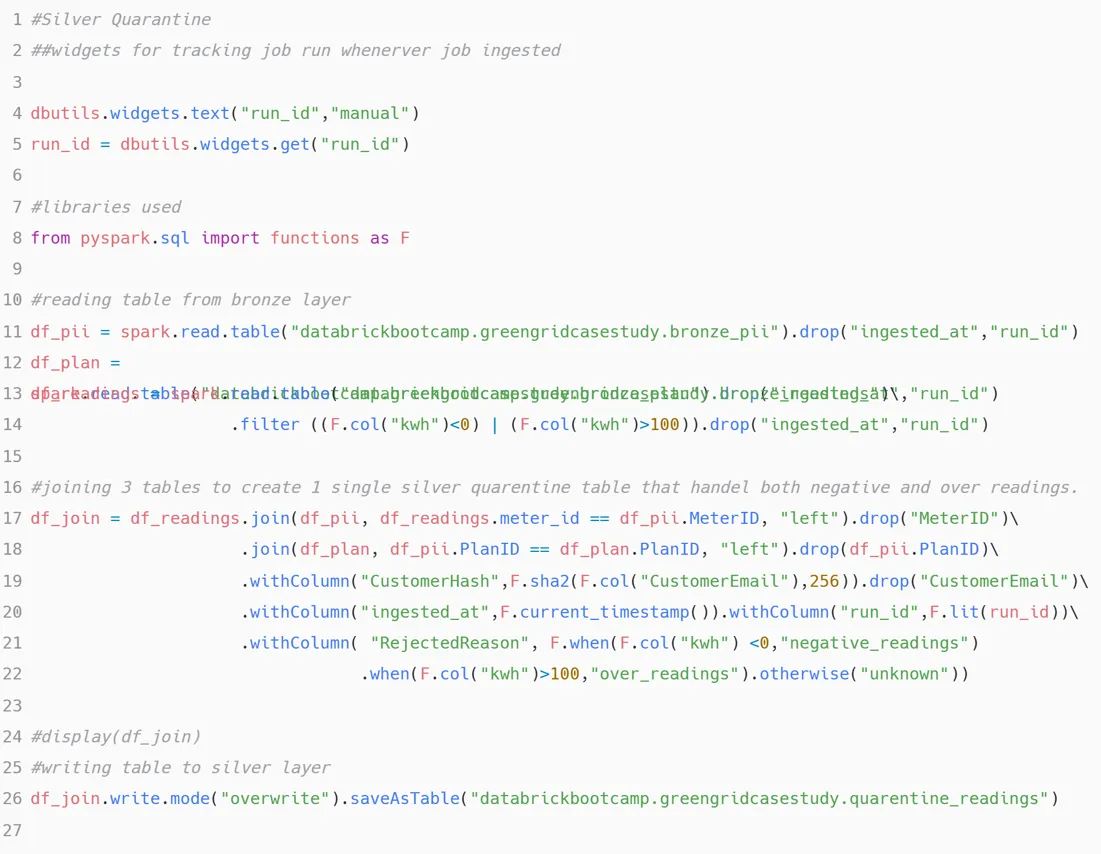Click the '#libraries used' comment
Image resolution: width=1101 pixels, height=854 pixels.
[x=106, y=207]
